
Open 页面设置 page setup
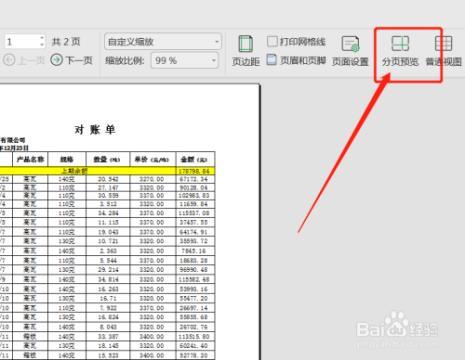(x=350, y=51)
